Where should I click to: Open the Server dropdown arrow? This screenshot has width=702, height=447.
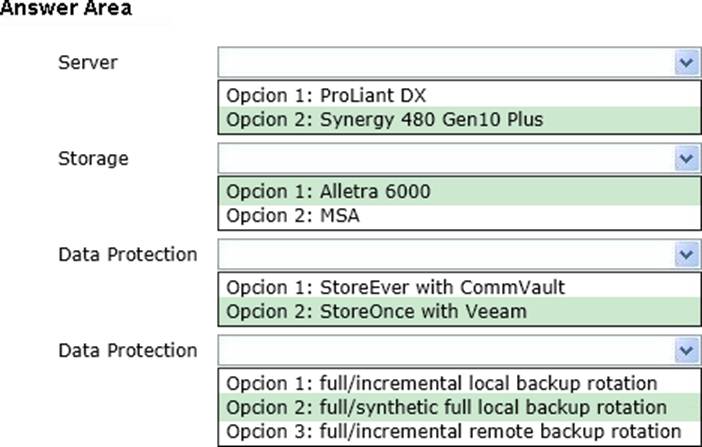click(x=685, y=63)
